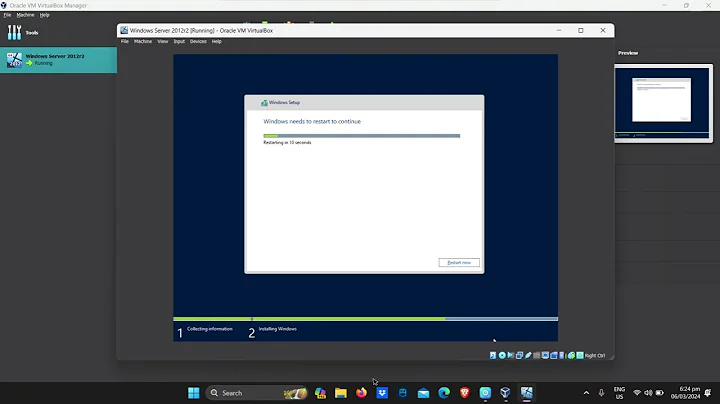Click the 'Collecting information' step label
This screenshot has height=404, width=720.
pos(209,329)
